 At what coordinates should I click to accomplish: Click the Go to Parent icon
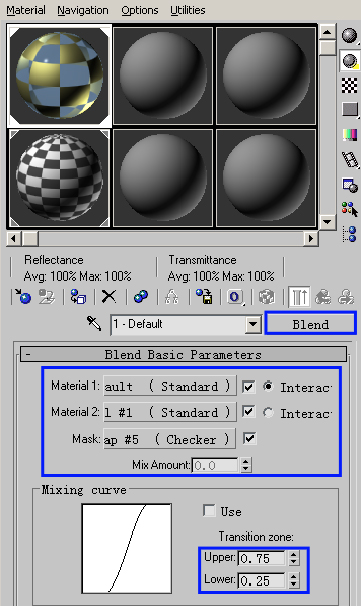pos(322,297)
